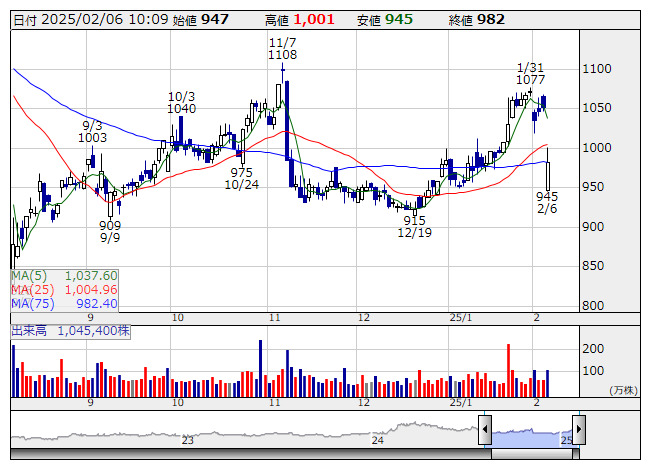
Task: Click the year 24 label in overview chart
Action: click(x=378, y=440)
